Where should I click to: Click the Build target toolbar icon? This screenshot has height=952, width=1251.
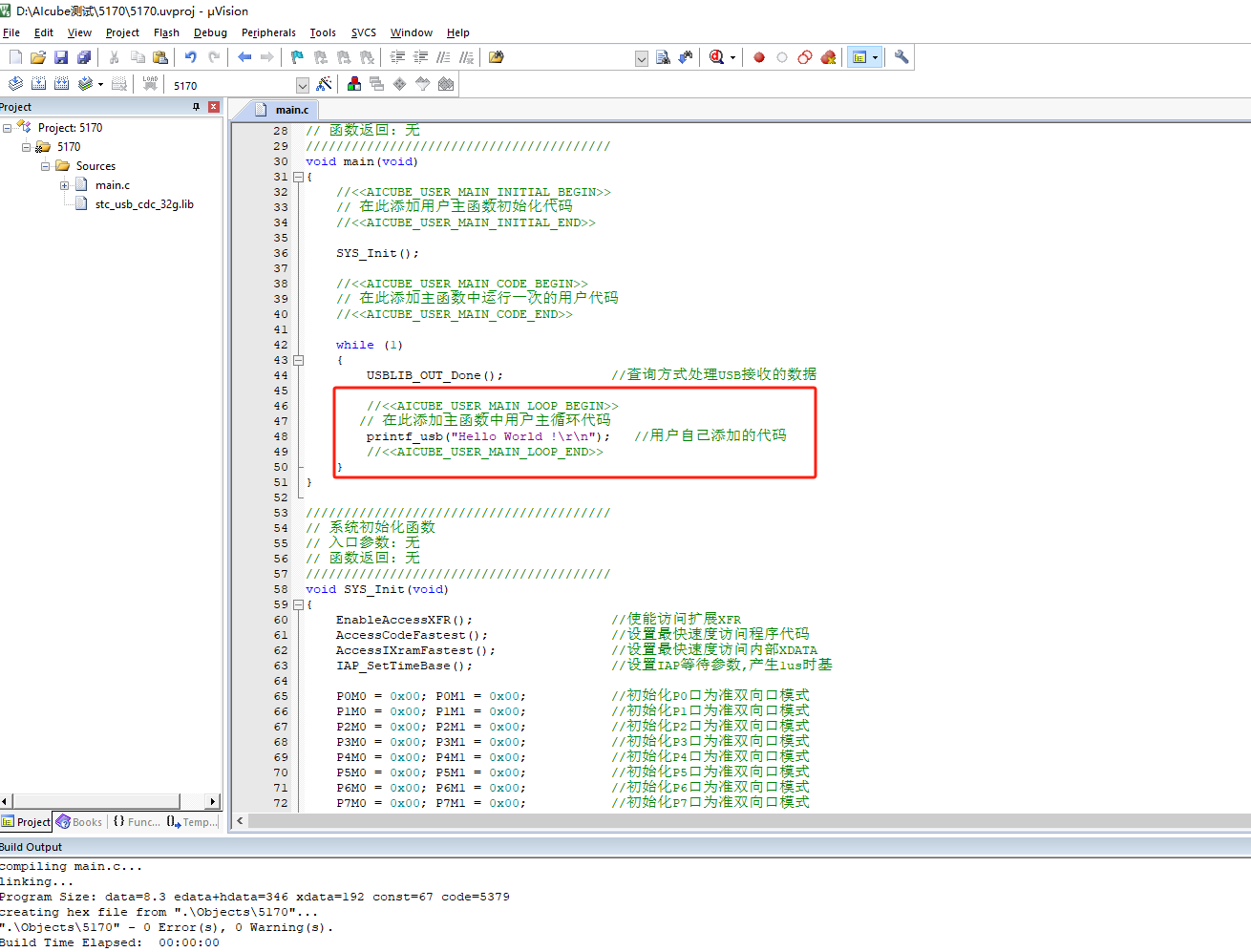(38, 84)
